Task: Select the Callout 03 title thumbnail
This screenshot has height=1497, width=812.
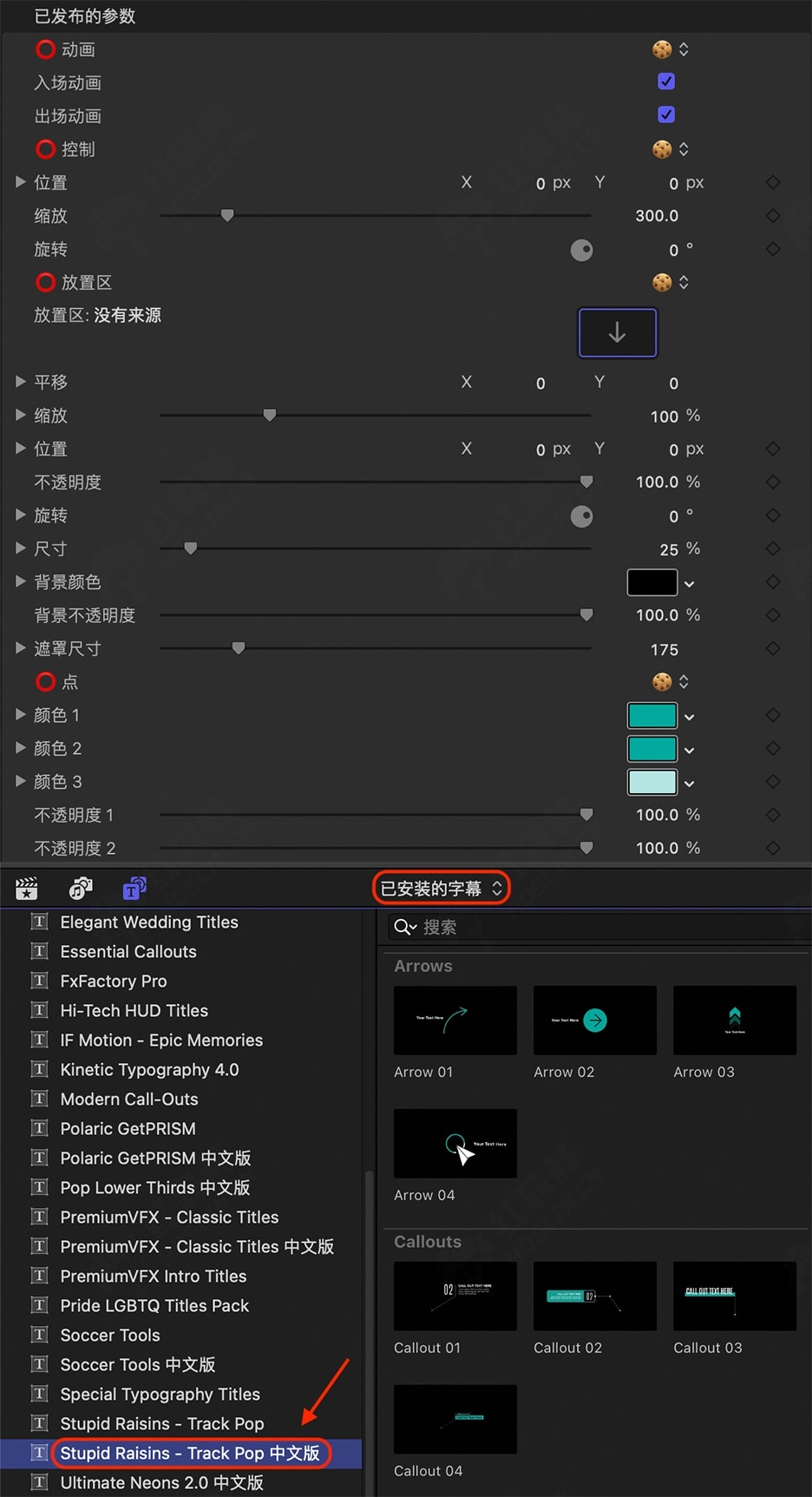Action: 735,1297
